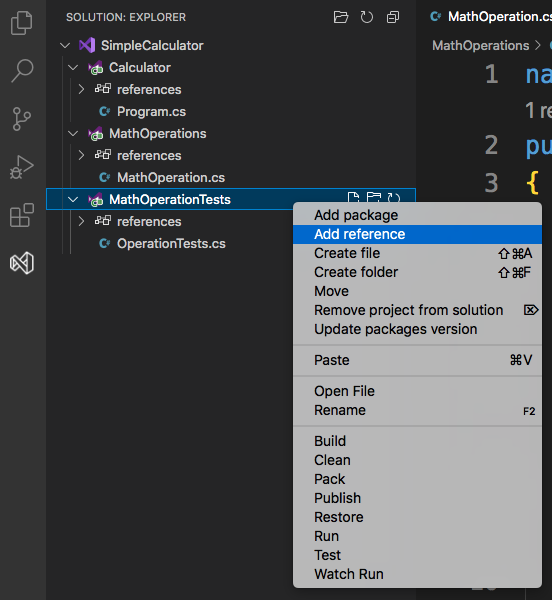Expand references under MathOperationTests
Screen dimensions: 552x600
point(81,221)
